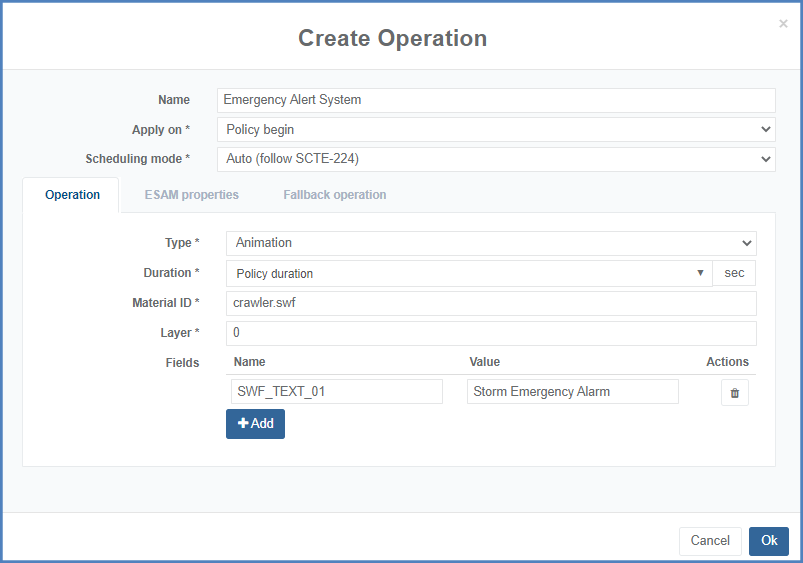The width and height of the screenshot is (803, 563).
Task: Edit the Layer field value 0
Action: point(491,333)
